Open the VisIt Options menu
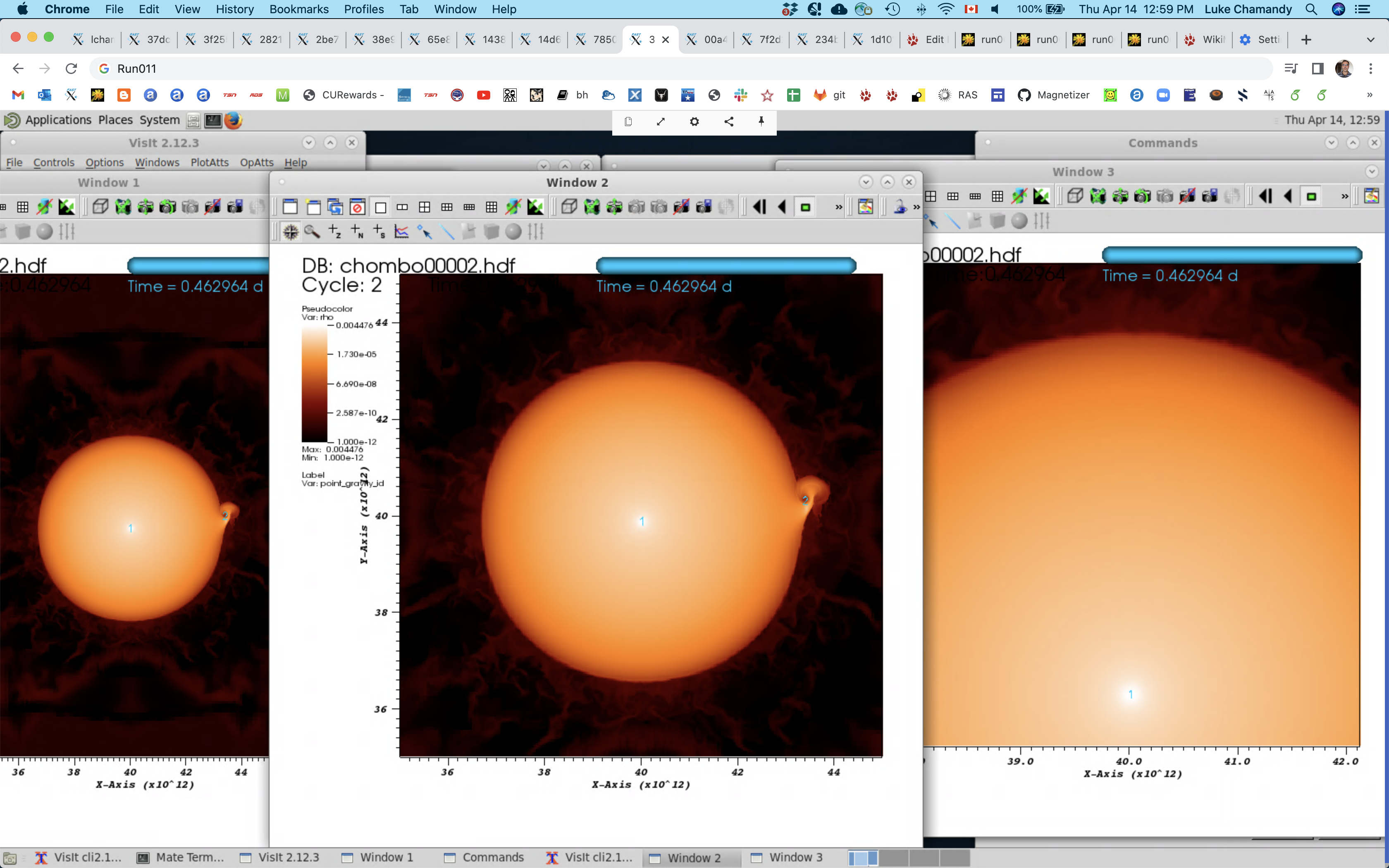This screenshot has width=1389, height=868. [105, 162]
